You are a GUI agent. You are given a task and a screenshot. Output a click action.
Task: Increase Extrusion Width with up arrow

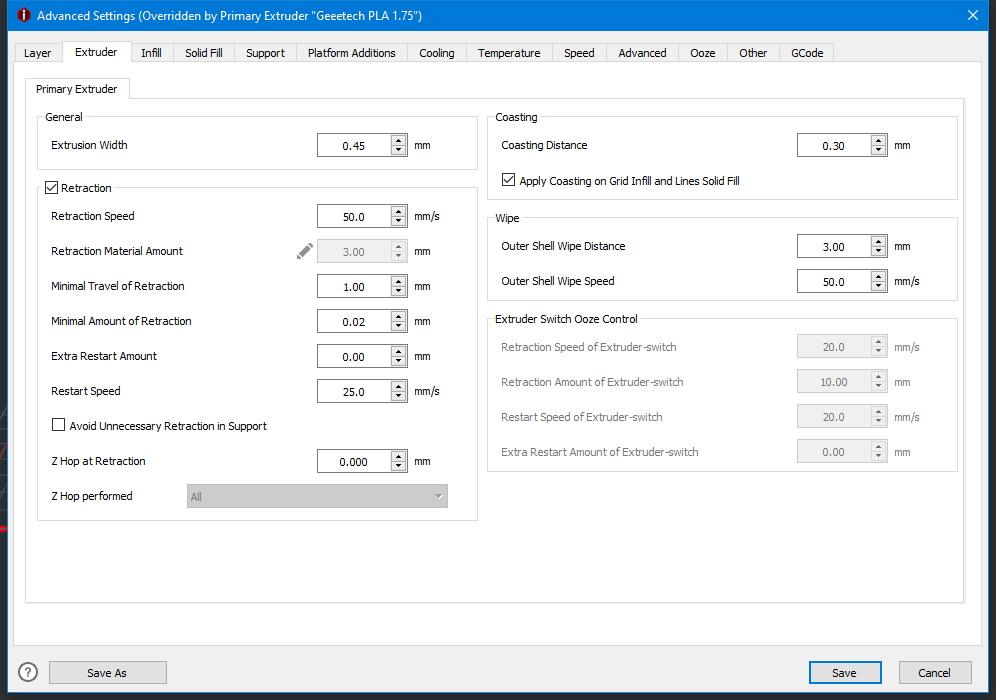[x=399, y=140]
